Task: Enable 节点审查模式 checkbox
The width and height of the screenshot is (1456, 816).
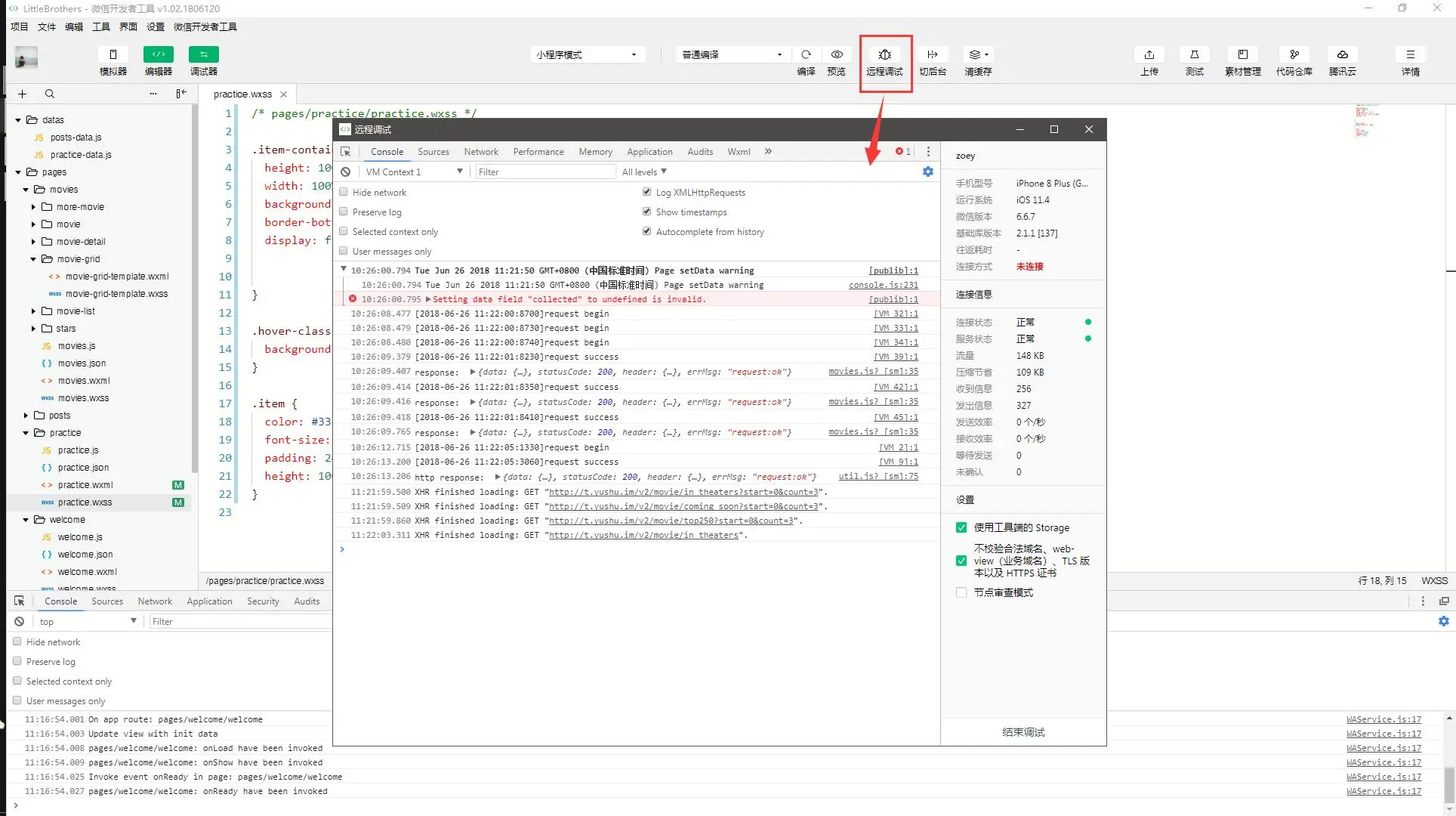Action: (961, 592)
